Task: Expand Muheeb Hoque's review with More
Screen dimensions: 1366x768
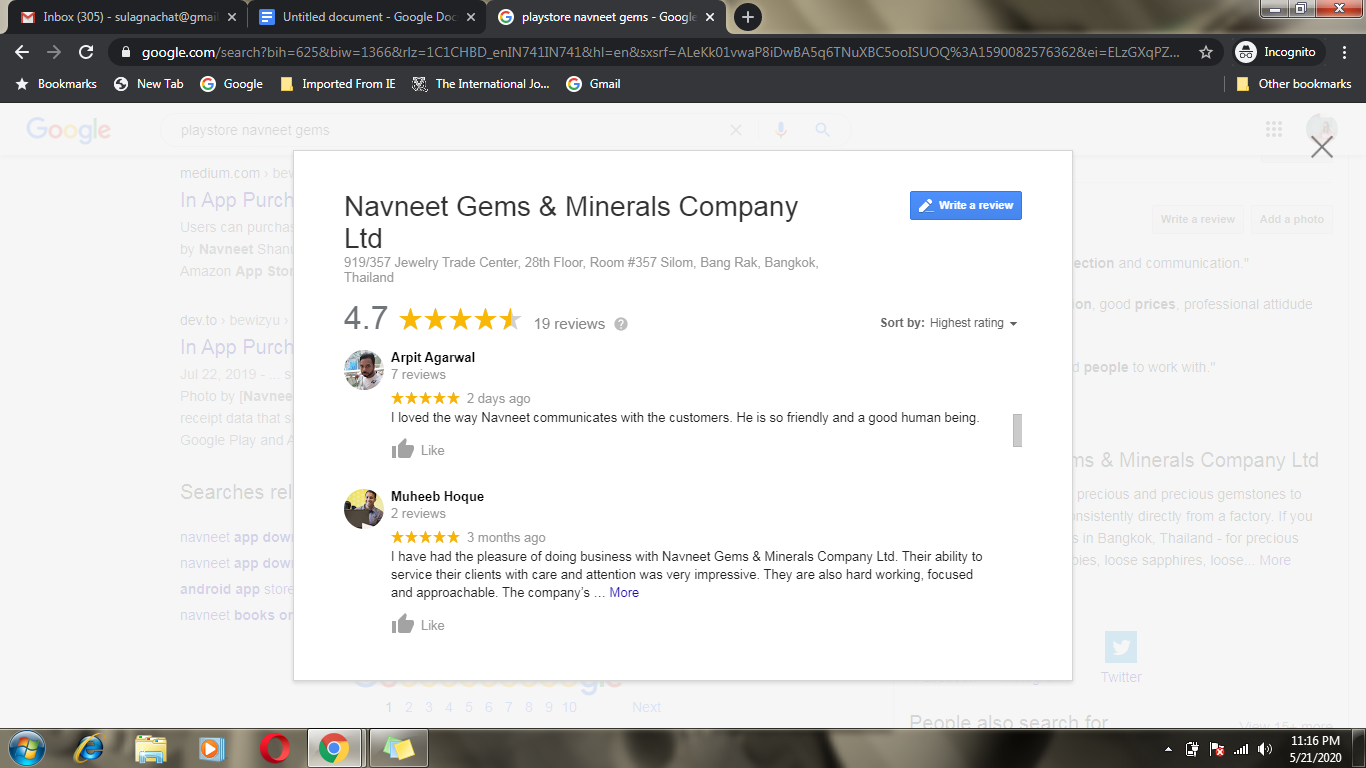Action: click(624, 592)
